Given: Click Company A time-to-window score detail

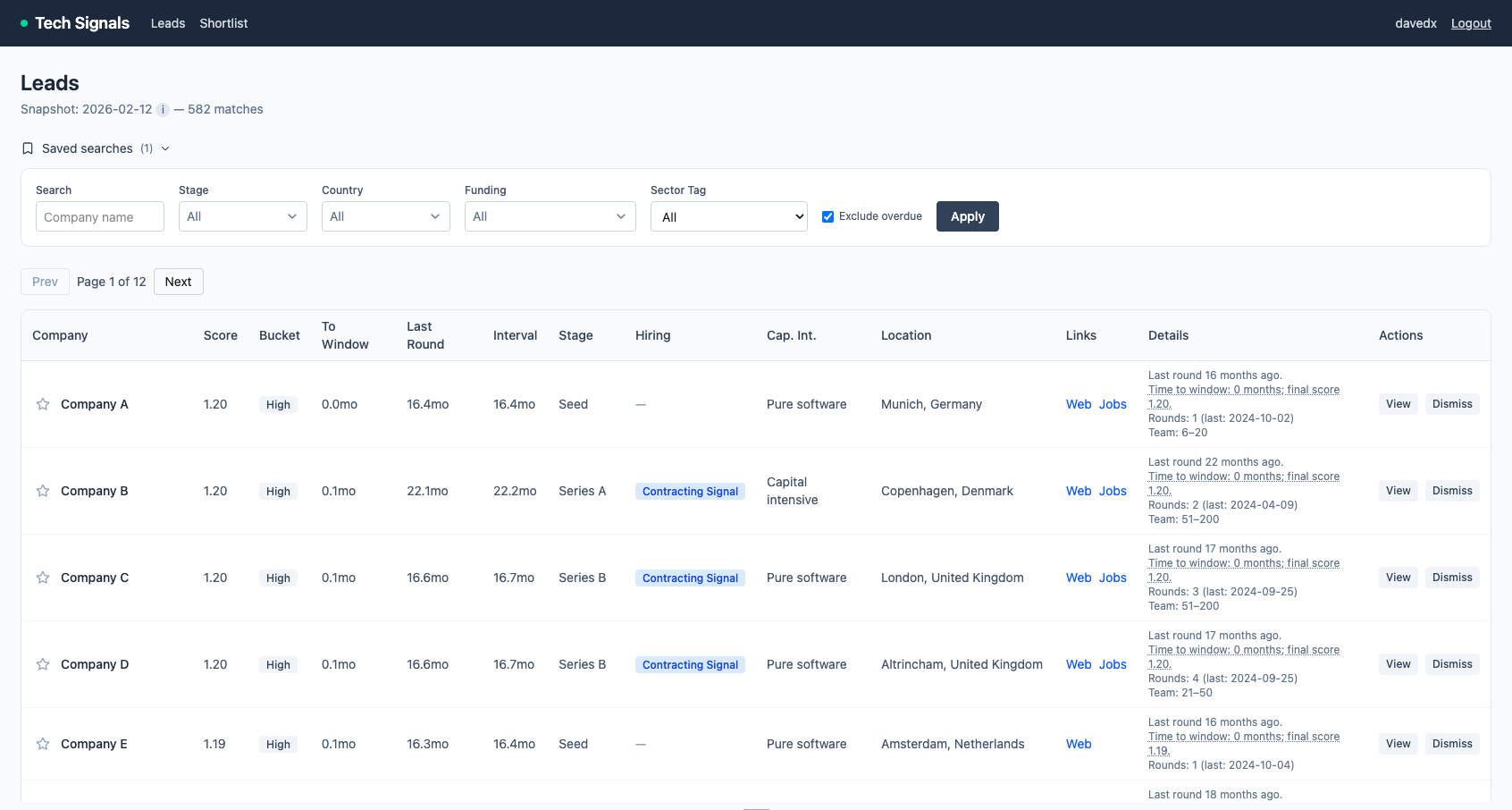Looking at the screenshot, I should point(1244,397).
